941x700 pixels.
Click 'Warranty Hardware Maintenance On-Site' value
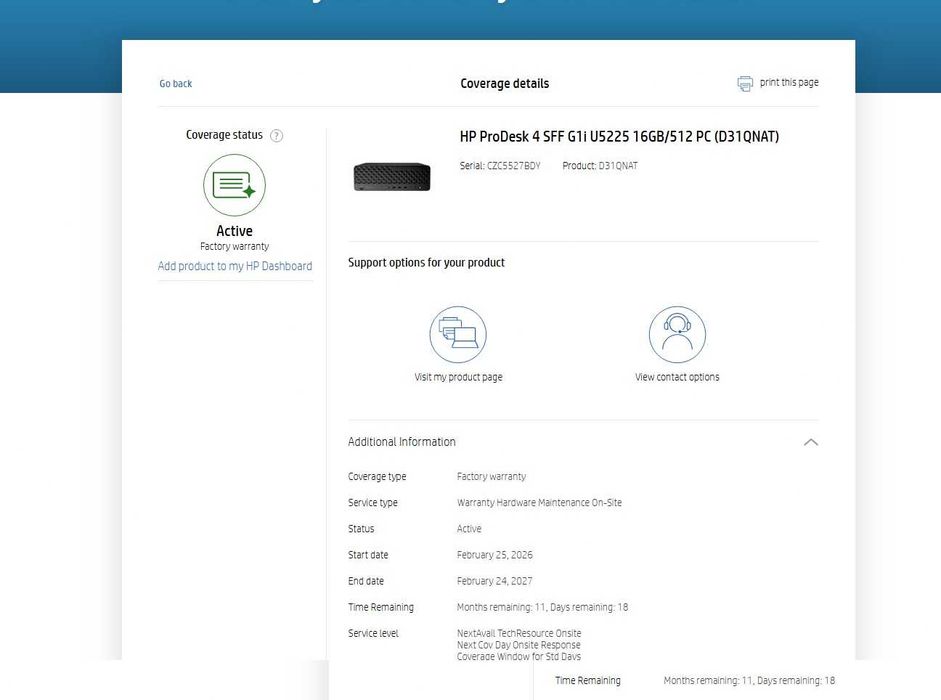(x=539, y=502)
